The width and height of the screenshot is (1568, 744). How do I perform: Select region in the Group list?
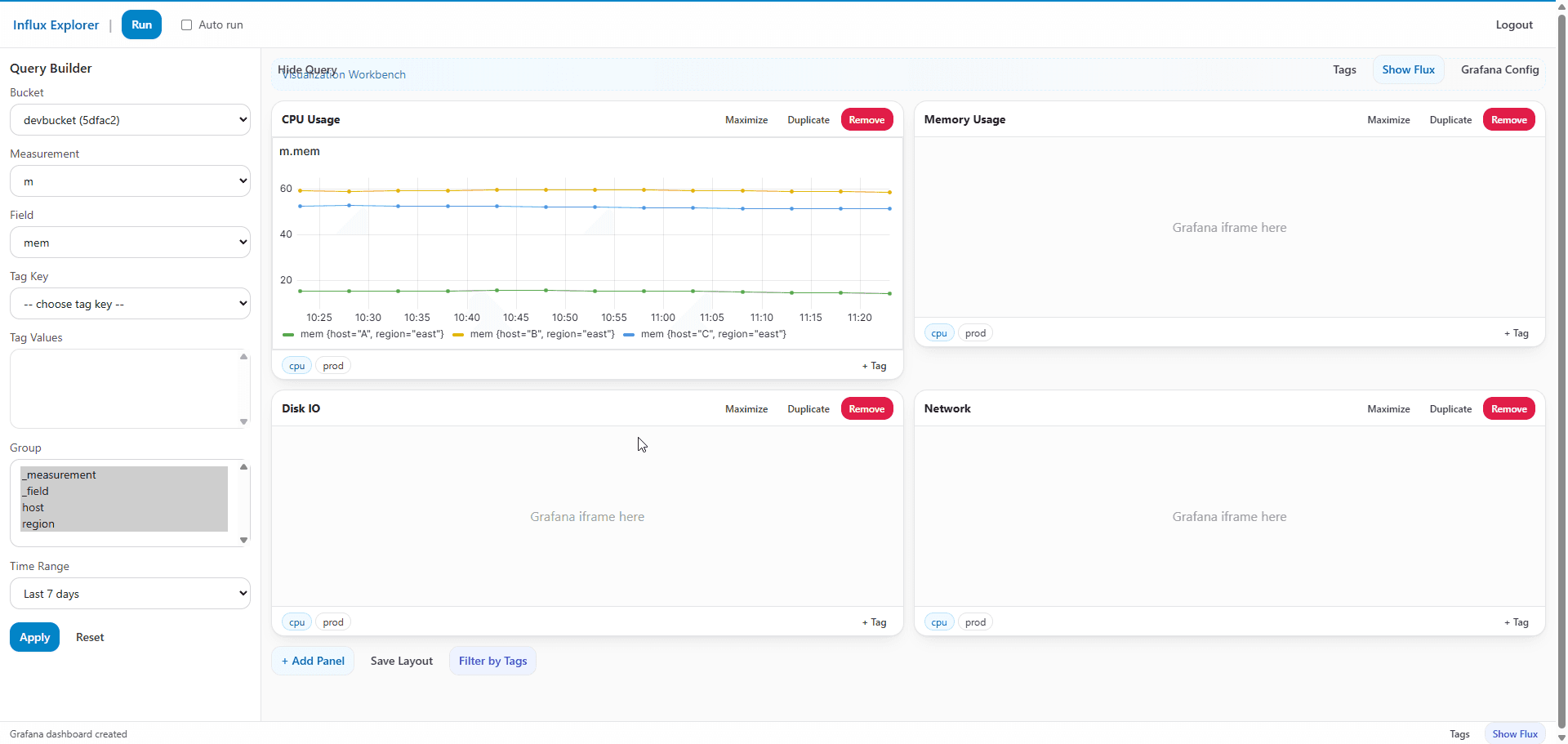38,524
